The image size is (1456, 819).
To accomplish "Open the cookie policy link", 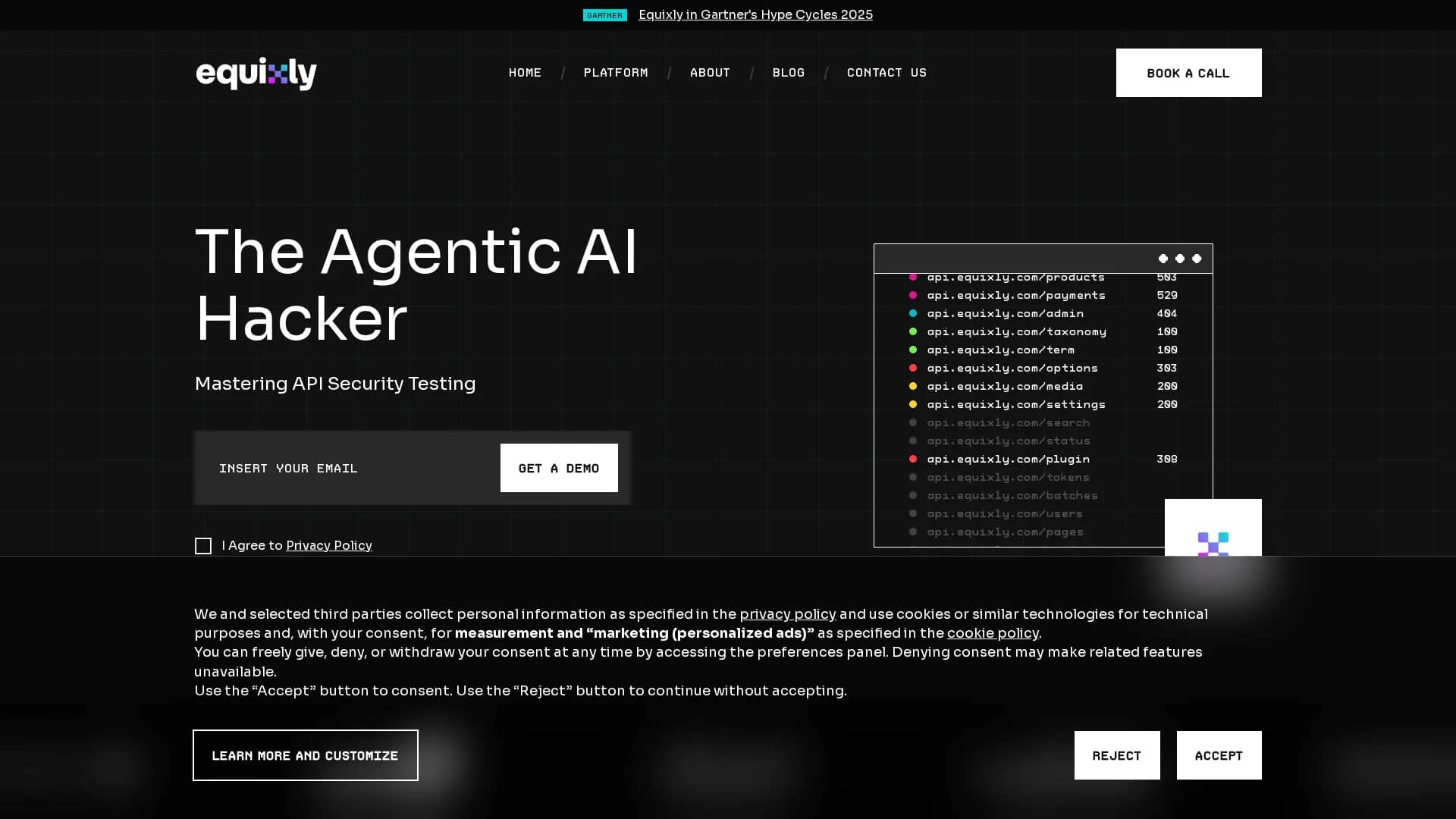I will 993,633.
